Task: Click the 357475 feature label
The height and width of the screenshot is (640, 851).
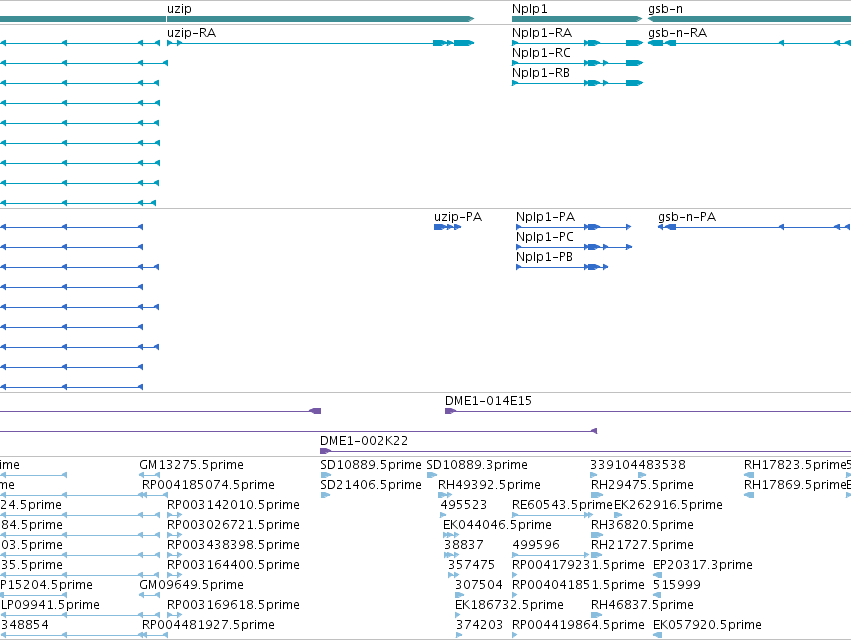Action: point(471,565)
